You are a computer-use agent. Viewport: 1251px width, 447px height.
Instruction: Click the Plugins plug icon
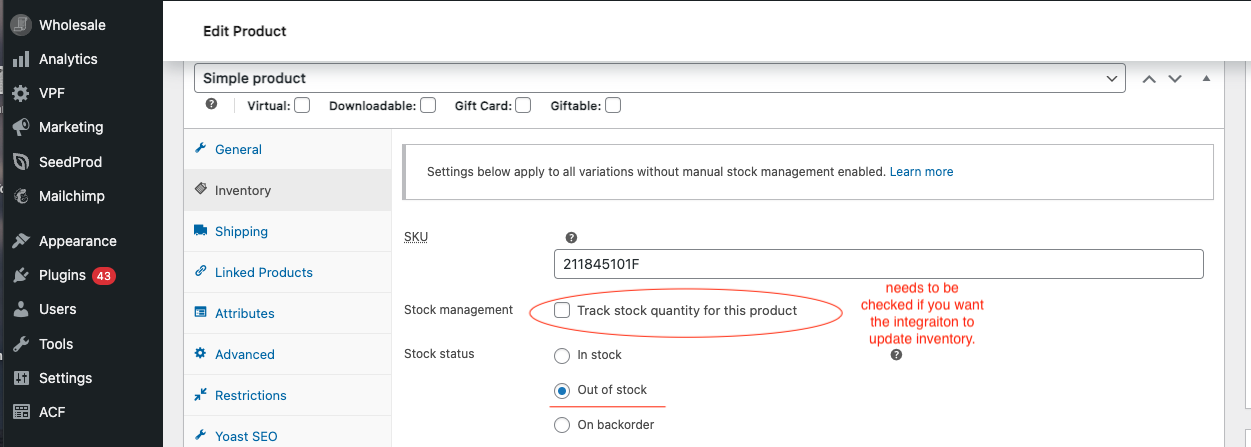[x=21, y=276]
